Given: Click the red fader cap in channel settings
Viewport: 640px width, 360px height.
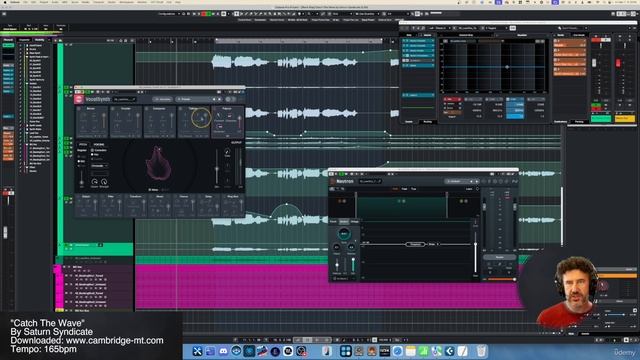Looking at the screenshot, I should tap(618, 63).
